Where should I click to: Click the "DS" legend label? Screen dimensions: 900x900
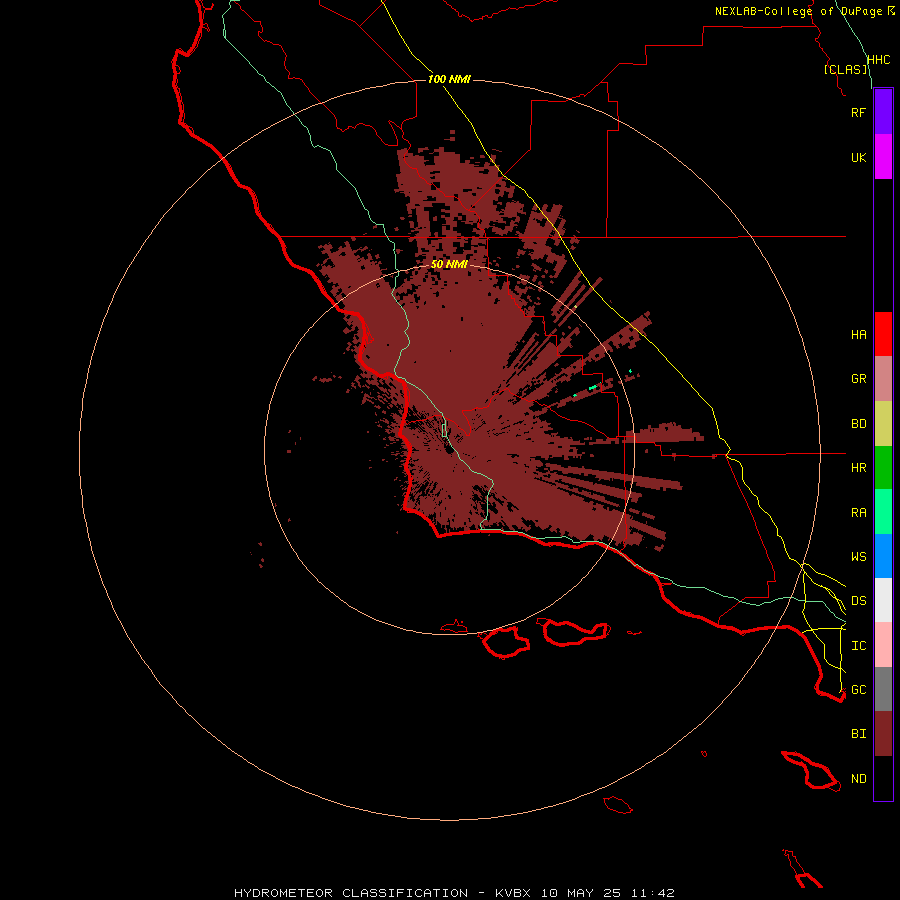(x=858, y=601)
